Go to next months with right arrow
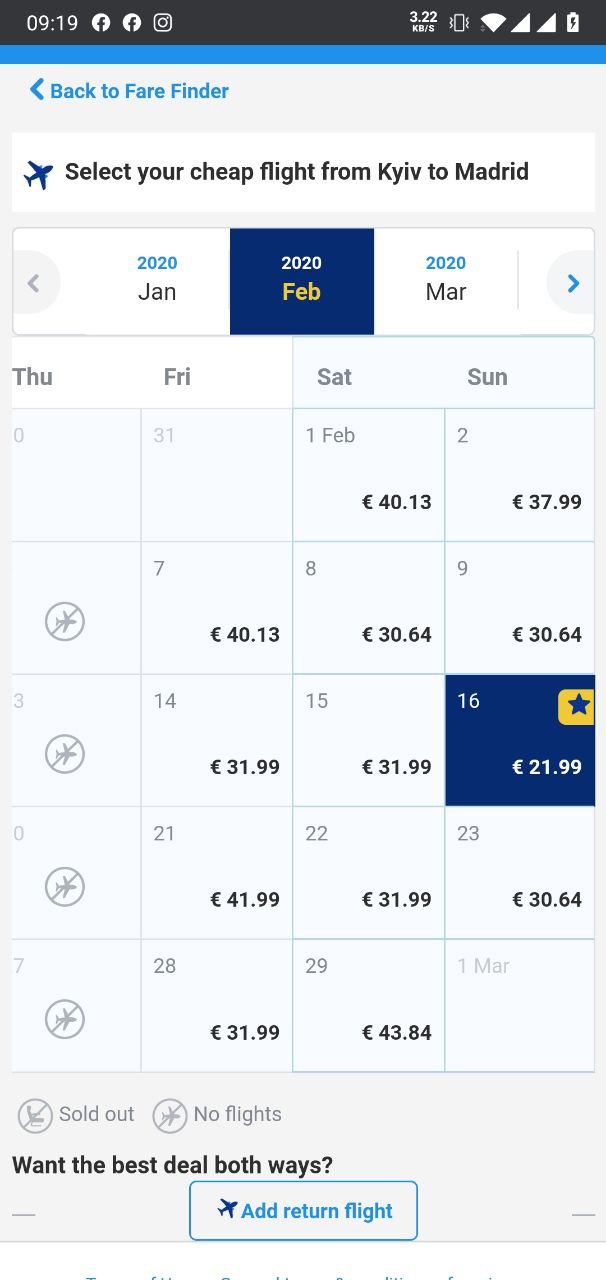 pyautogui.click(x=571, y=283)
